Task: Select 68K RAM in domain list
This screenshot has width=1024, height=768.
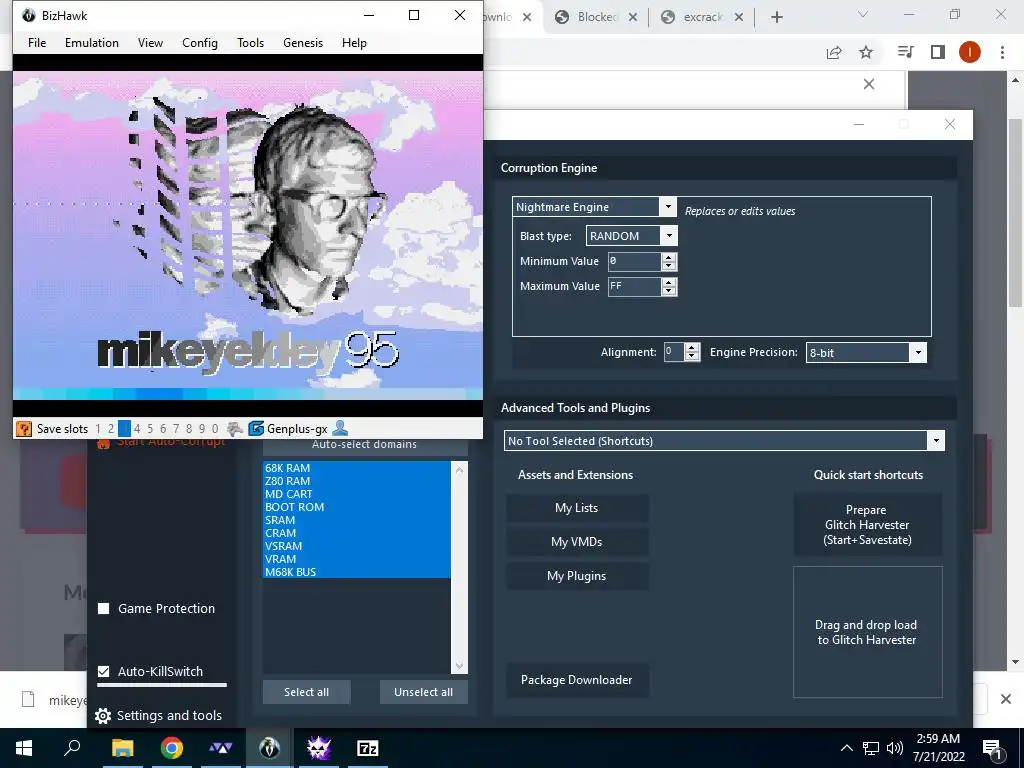Action: tap(357, 468)
